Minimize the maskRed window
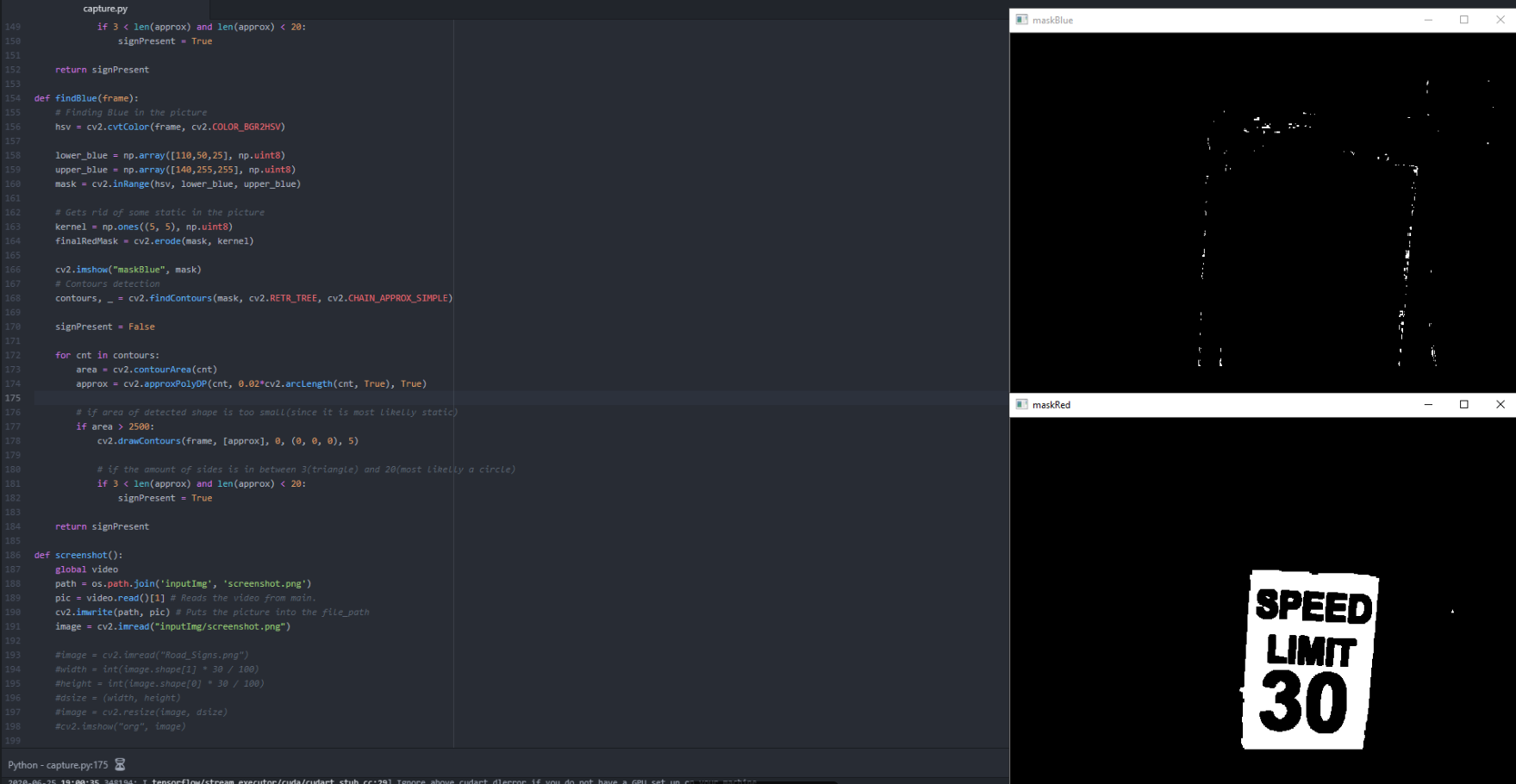The width and height of the screenshot is (1516, 784). [1428, 404]
